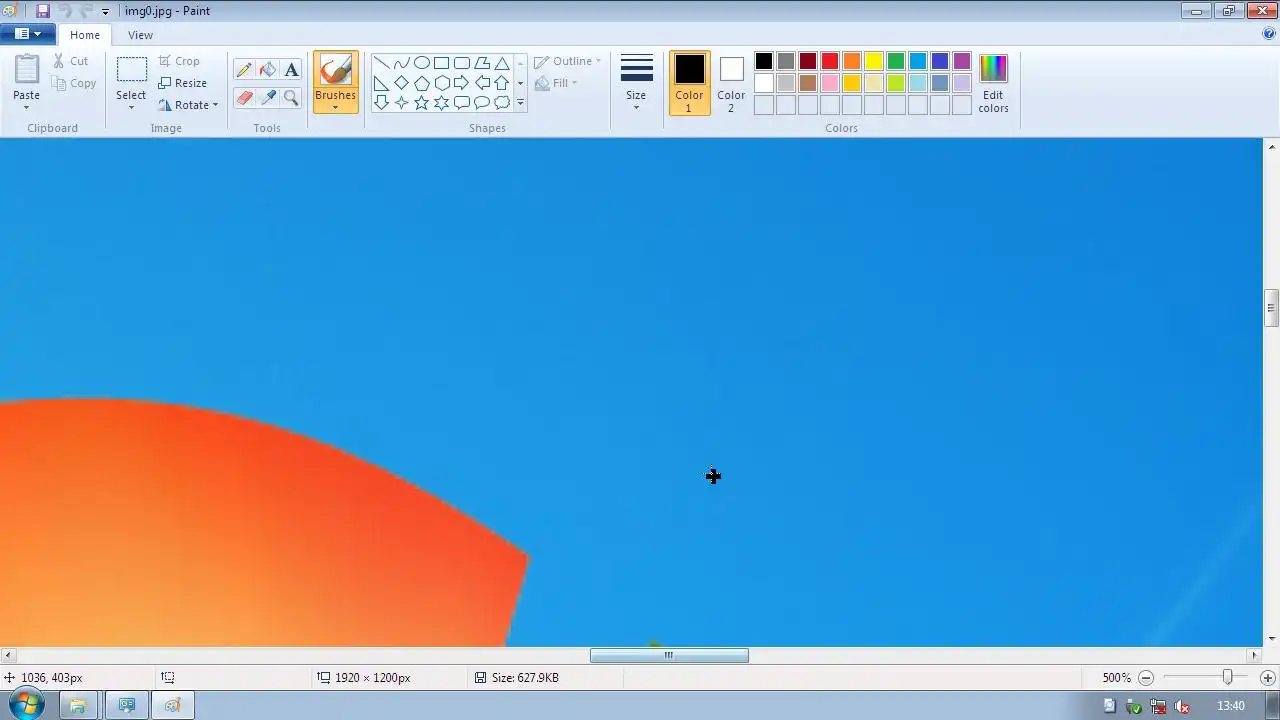Choose the Right arrow shape
1280x720 pixels.
(x=461, y=83)
